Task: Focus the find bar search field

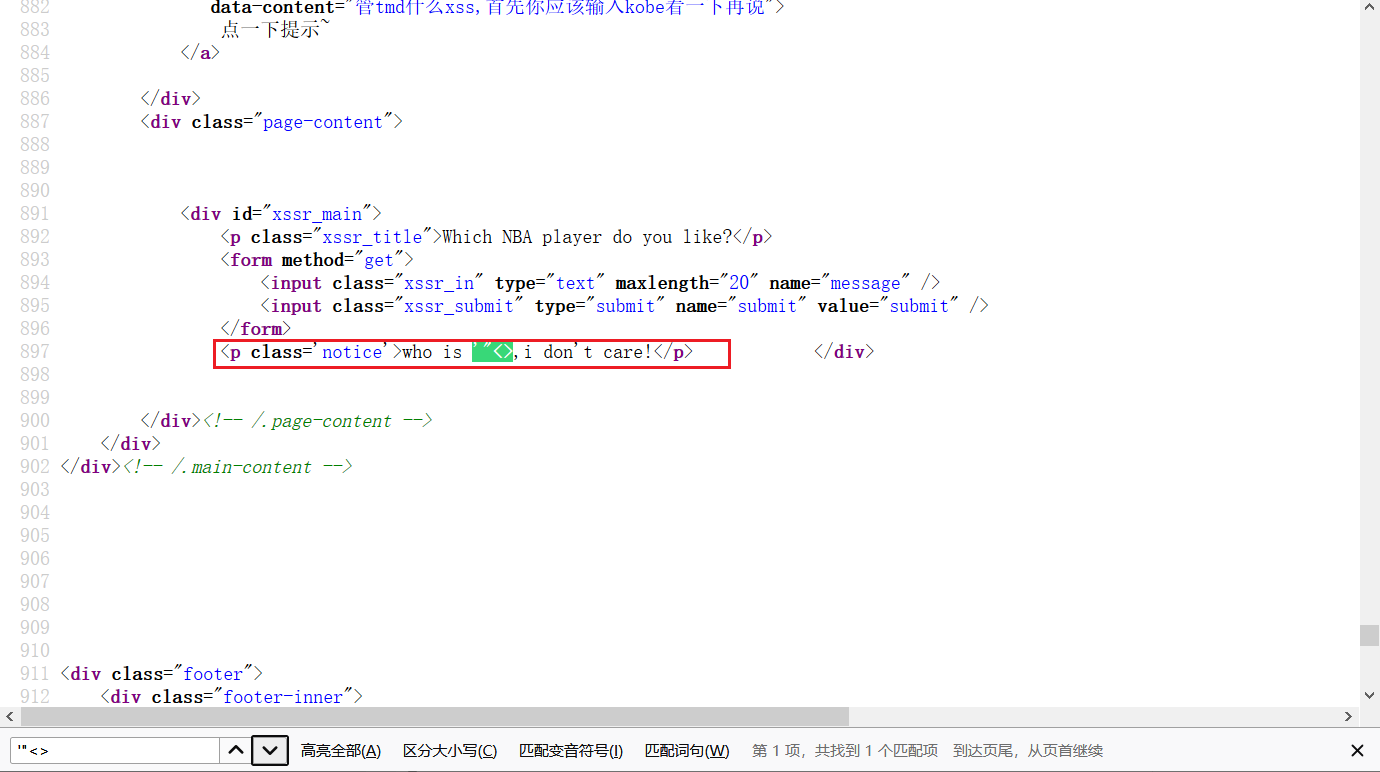Action: (x=115, y=750)
